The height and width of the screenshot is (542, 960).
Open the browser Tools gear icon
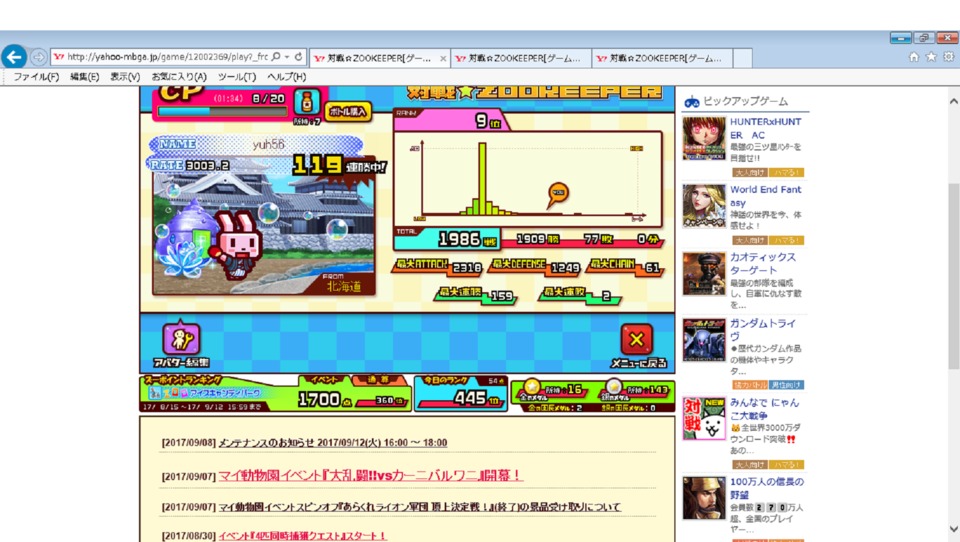click(x=948, y=57)
